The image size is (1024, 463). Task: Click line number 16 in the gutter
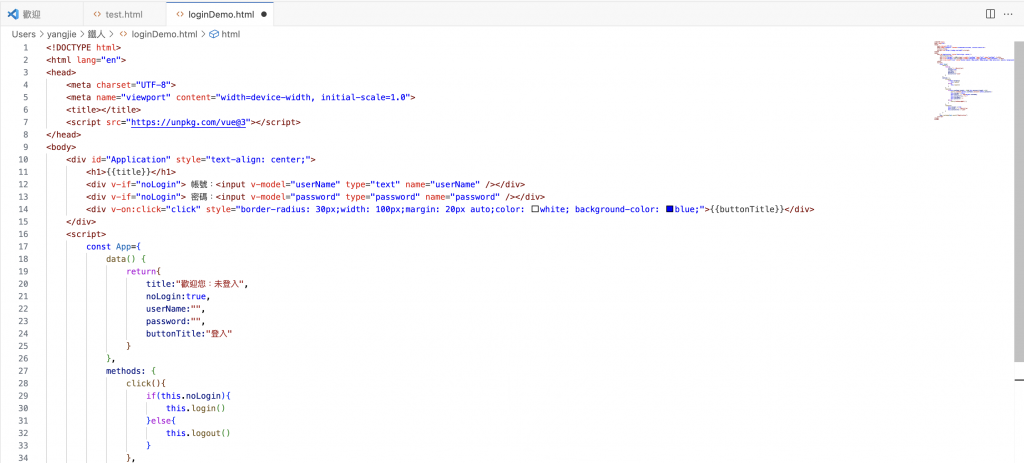point(24,234)
